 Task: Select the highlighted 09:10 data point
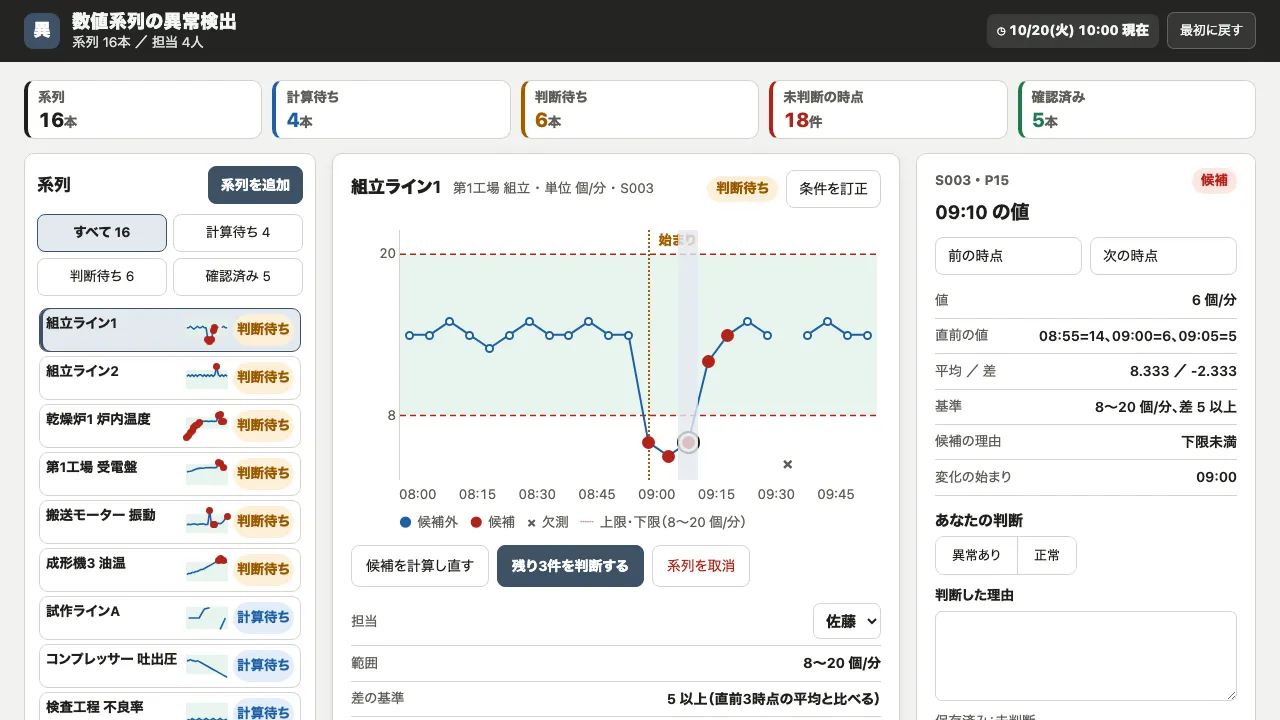(688, 442)
